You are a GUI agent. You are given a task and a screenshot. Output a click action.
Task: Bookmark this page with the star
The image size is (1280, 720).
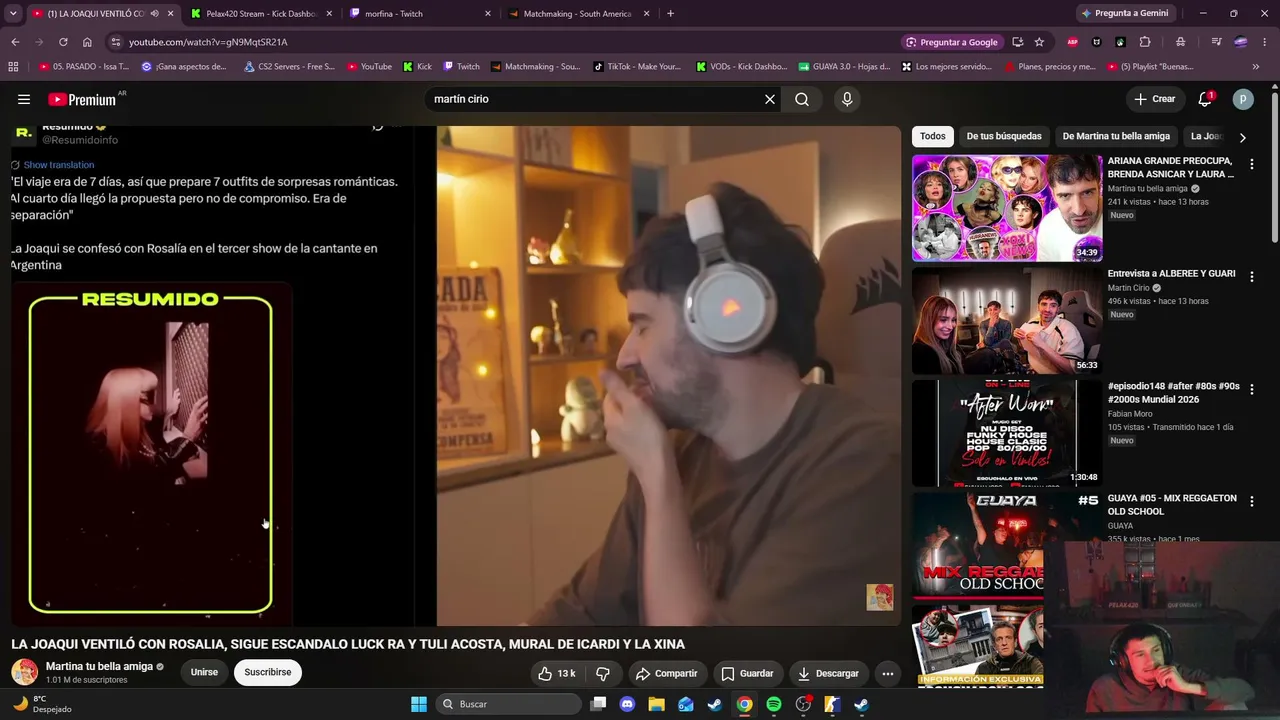(x=1040, y=42)
